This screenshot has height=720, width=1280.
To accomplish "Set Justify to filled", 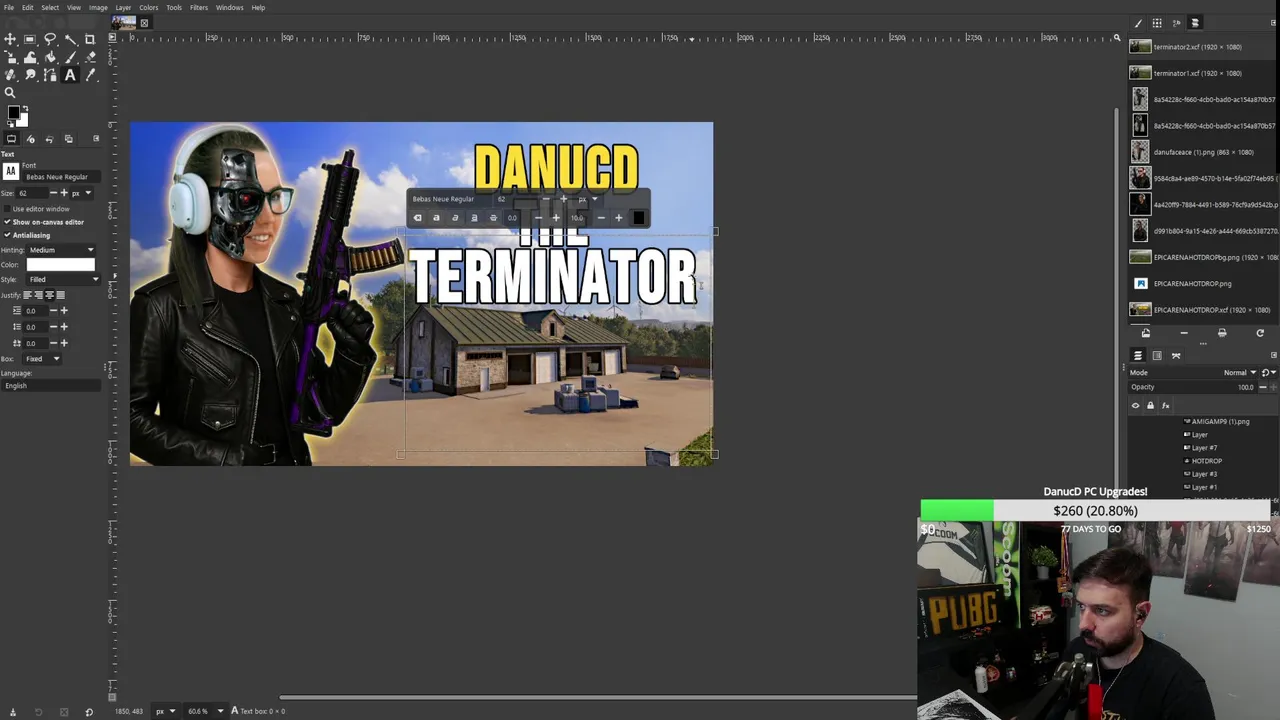I will point(60,295).
